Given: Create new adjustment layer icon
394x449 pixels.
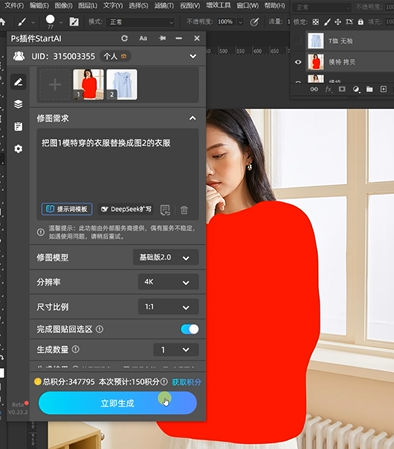Looking at the screenshot, I should click(356, 89).
